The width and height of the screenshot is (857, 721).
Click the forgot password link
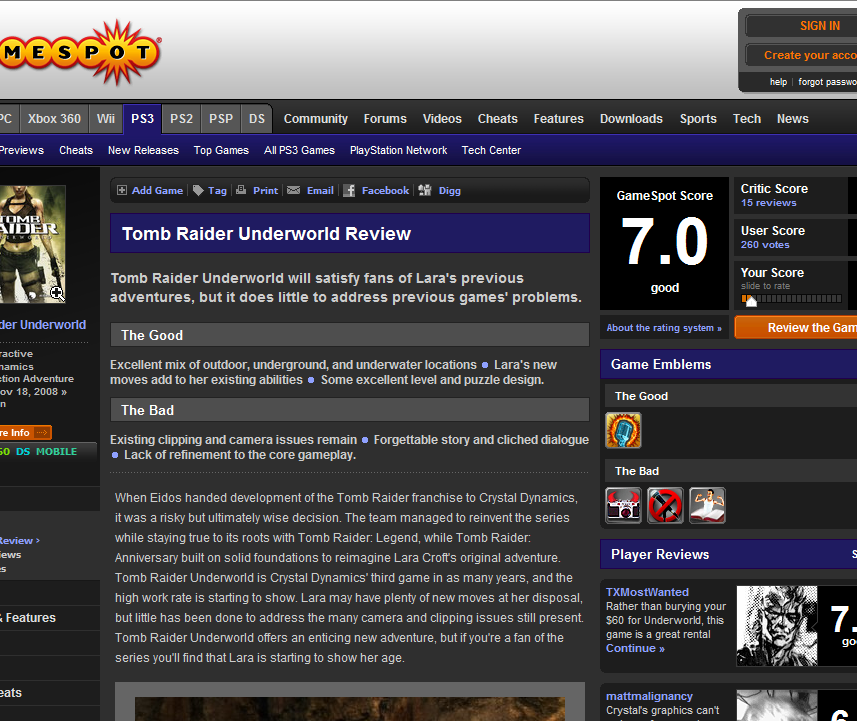(827, 82)
